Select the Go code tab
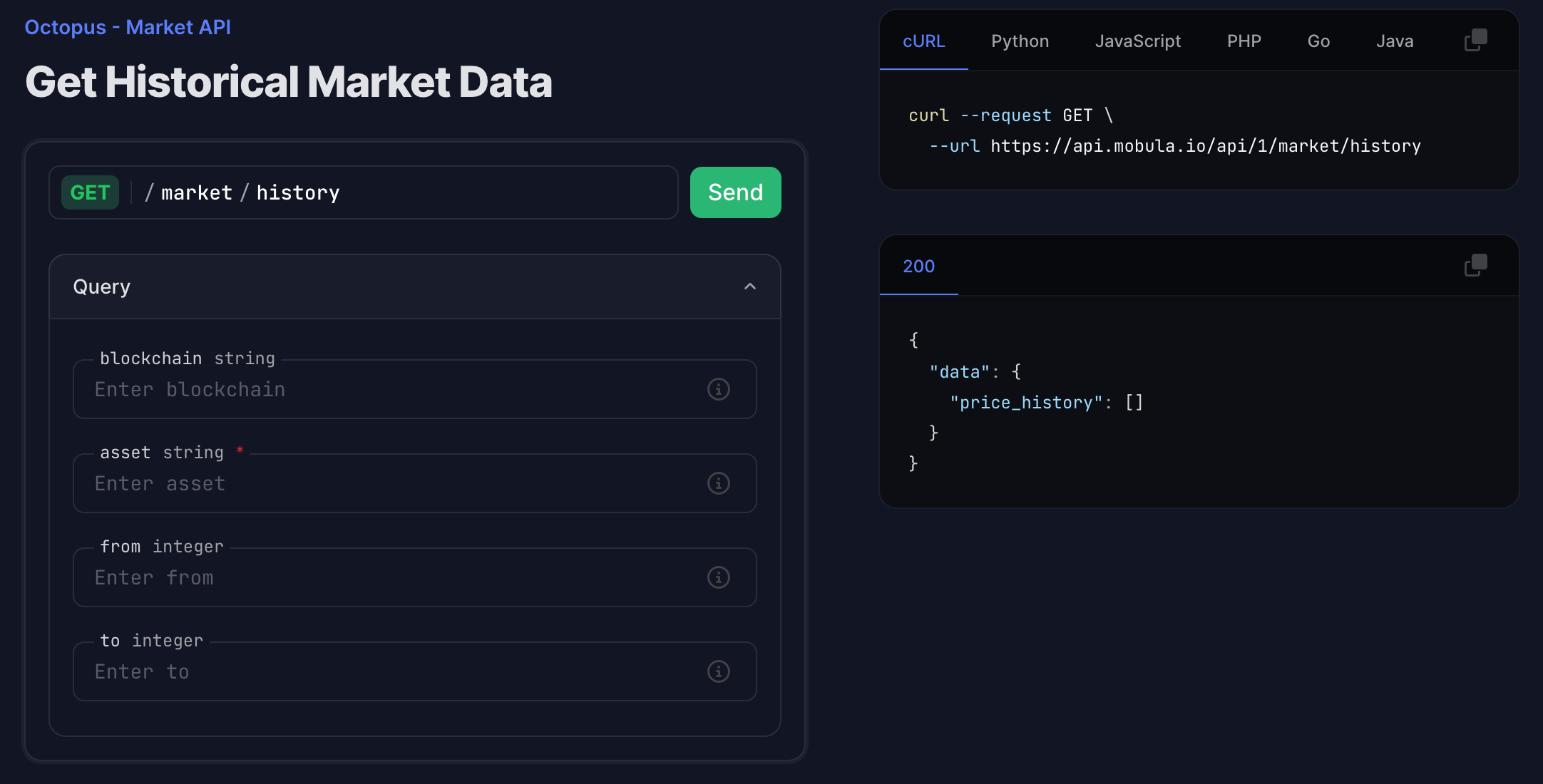 click(1318, 41)
